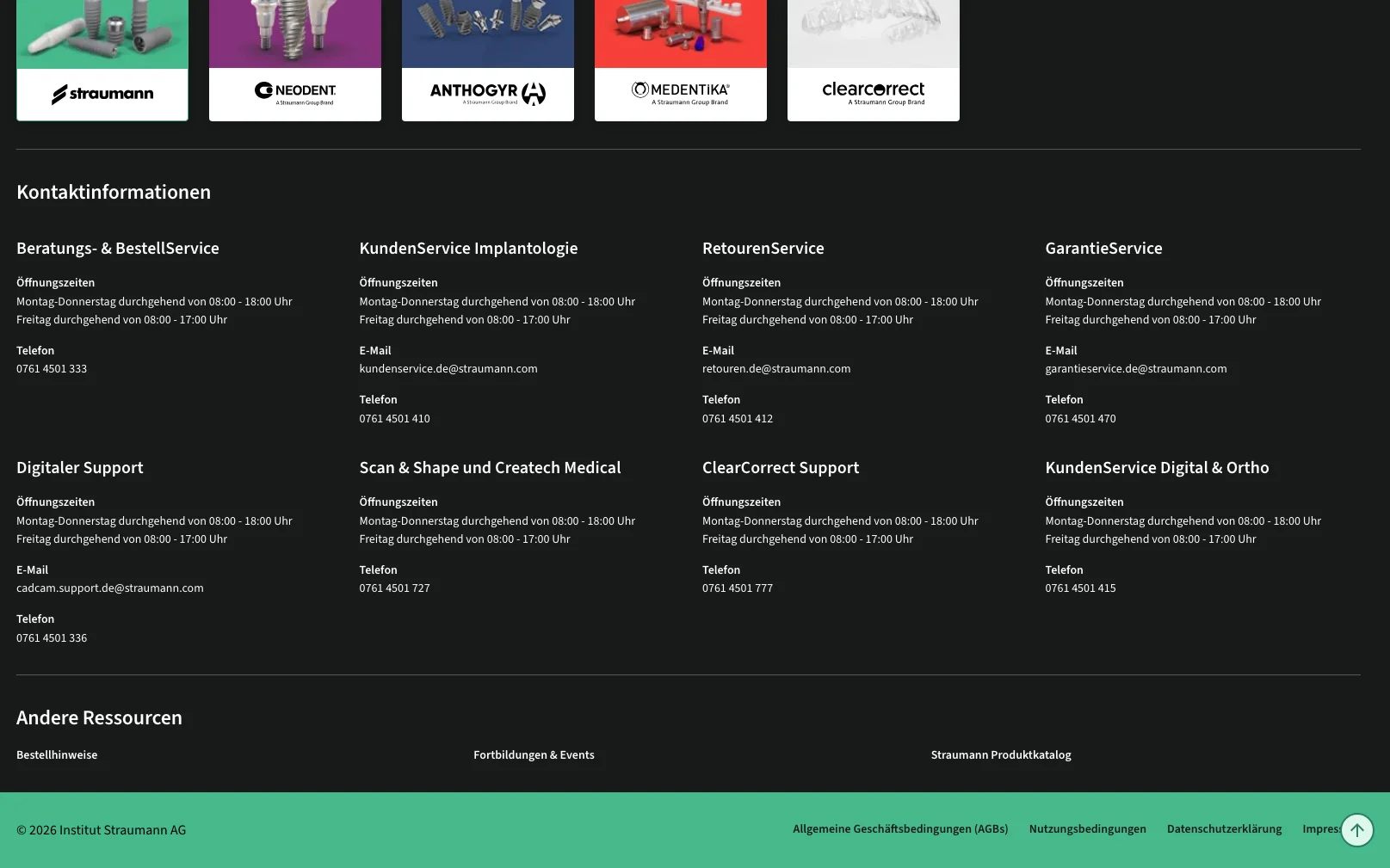Click kundenservice.de@straumann.com email link
Image resolution: width=1390 pixels, height=868 pixels.
point(448,369)
